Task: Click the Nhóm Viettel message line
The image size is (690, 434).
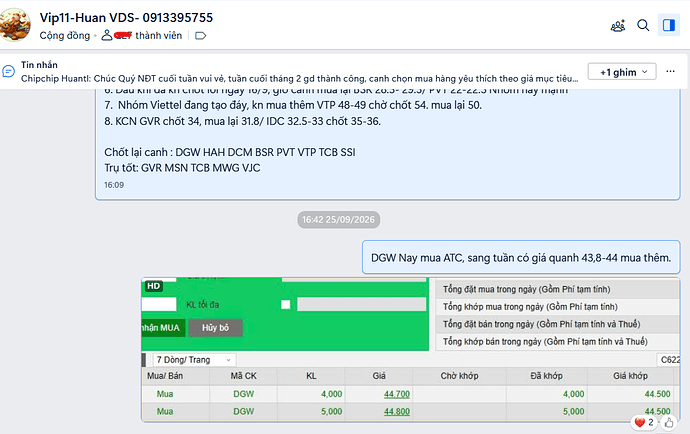Action: [x=293, y=105]
